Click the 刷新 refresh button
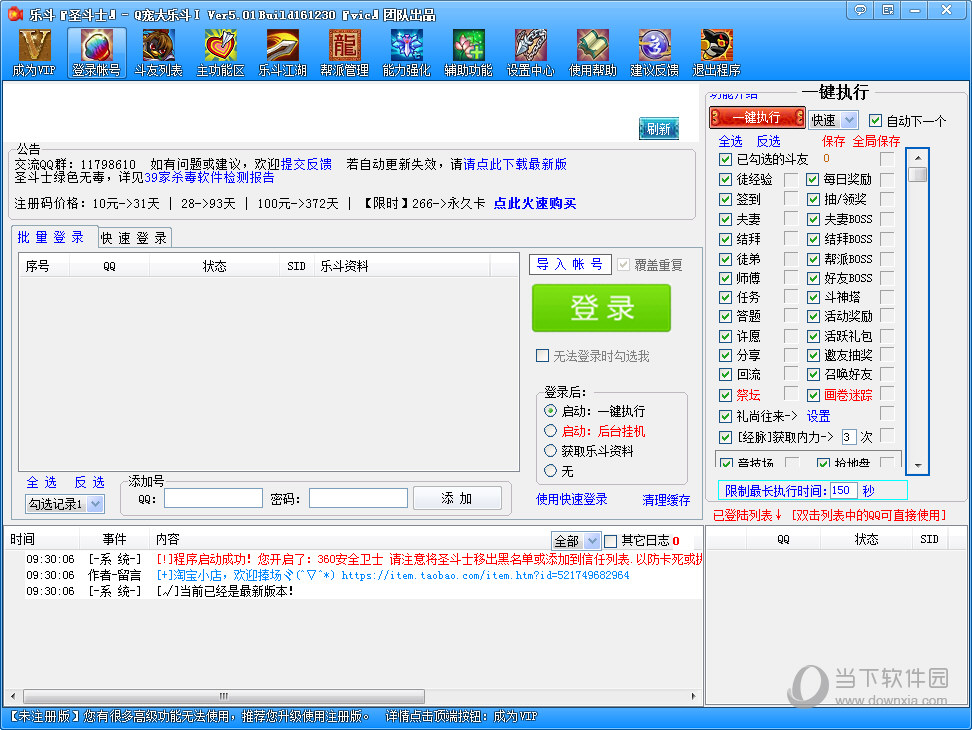Image resolution: width=972 pixels, height=730 pixels. click(x=659, y=129)
